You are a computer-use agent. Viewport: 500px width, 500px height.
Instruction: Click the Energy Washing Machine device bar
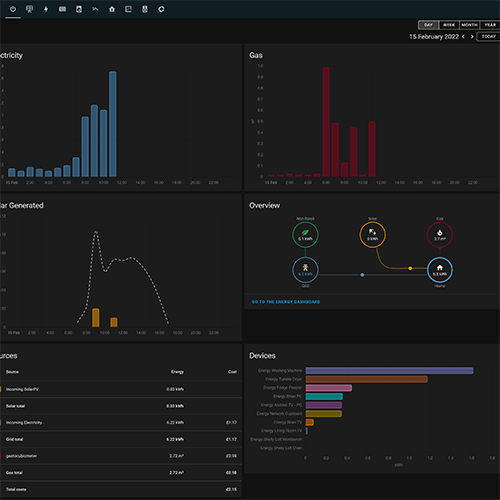(389, 371)
